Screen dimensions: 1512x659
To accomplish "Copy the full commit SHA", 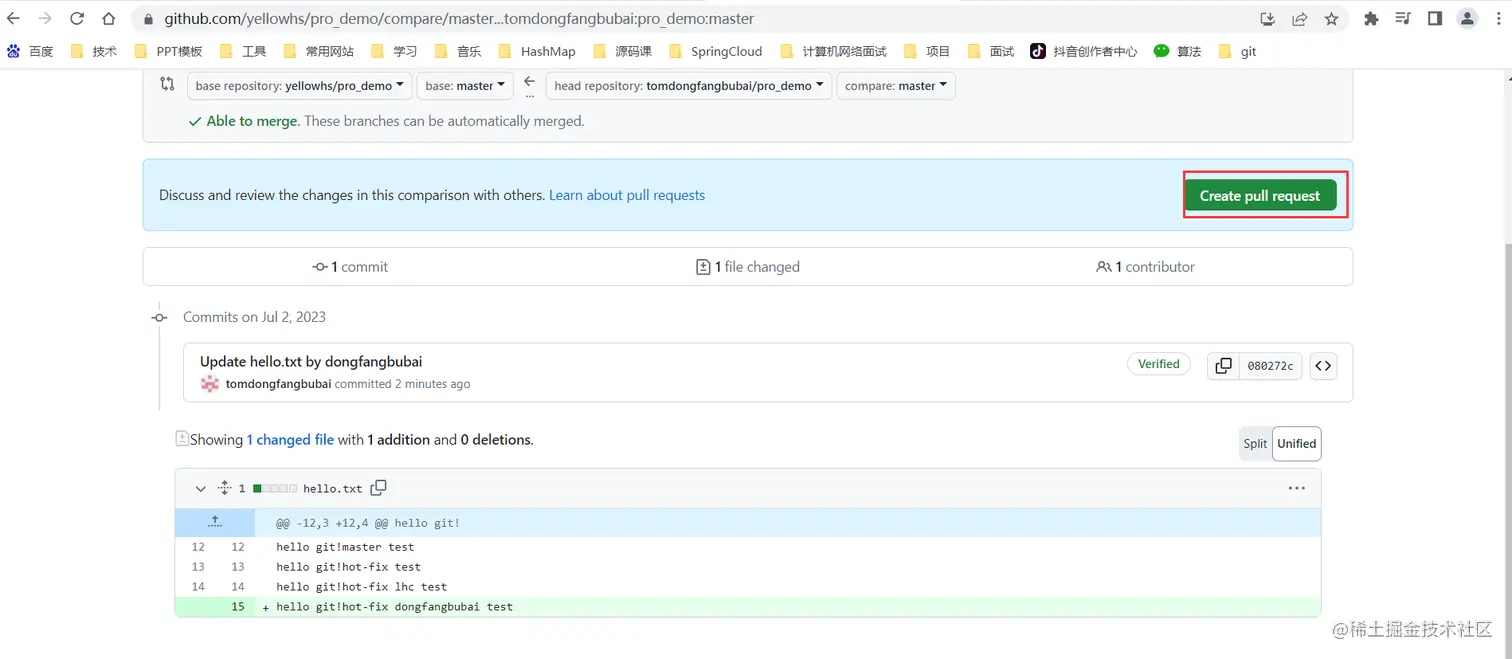I will (x=1223, y=366).
